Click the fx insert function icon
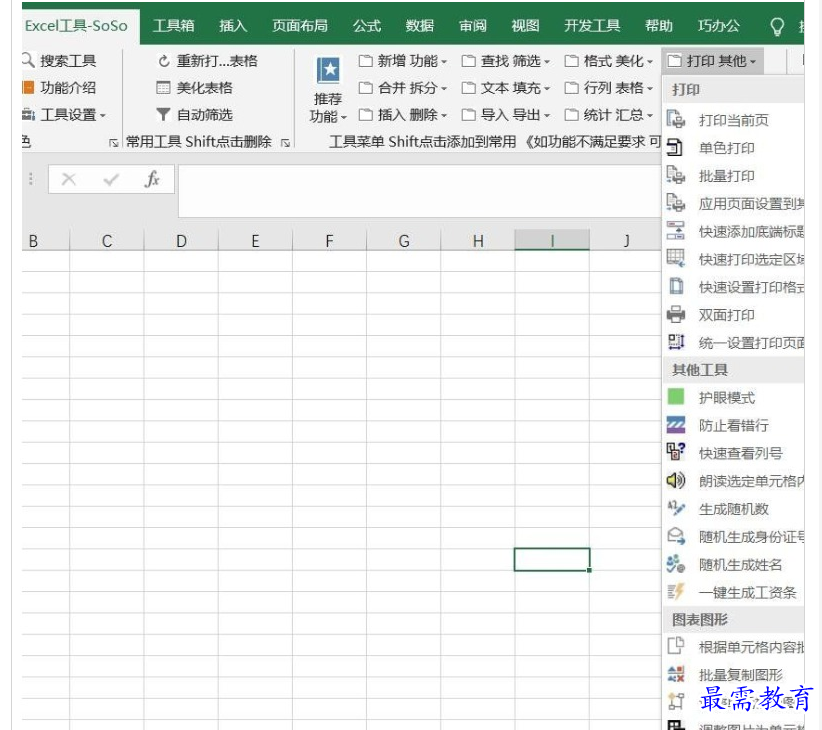The width and height of the screenshot is (822, 730). tap(152, 180)
